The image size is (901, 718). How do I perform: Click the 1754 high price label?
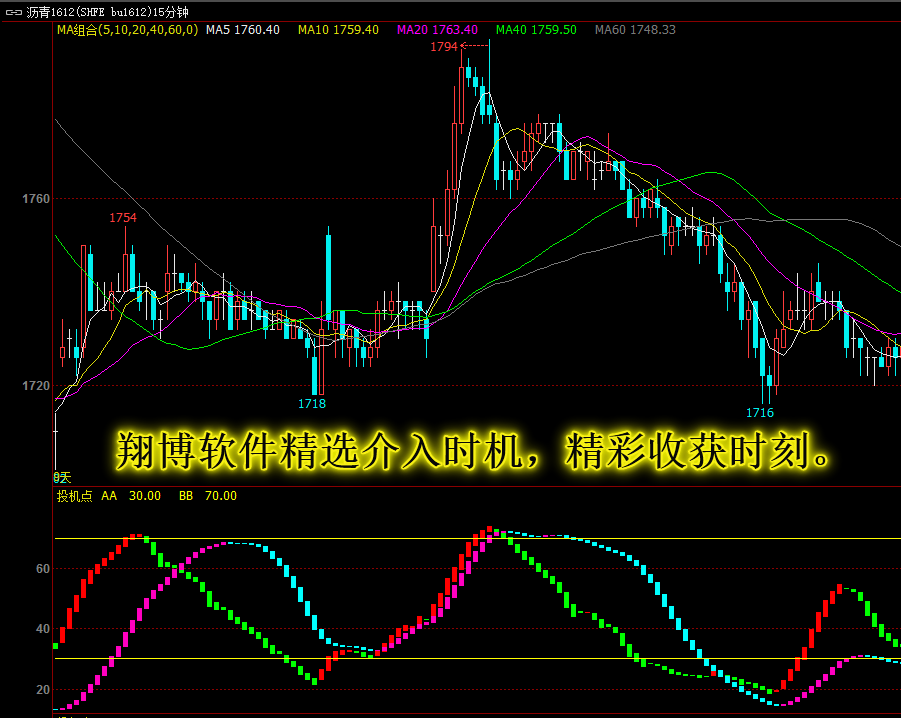[x=123, y=218]
